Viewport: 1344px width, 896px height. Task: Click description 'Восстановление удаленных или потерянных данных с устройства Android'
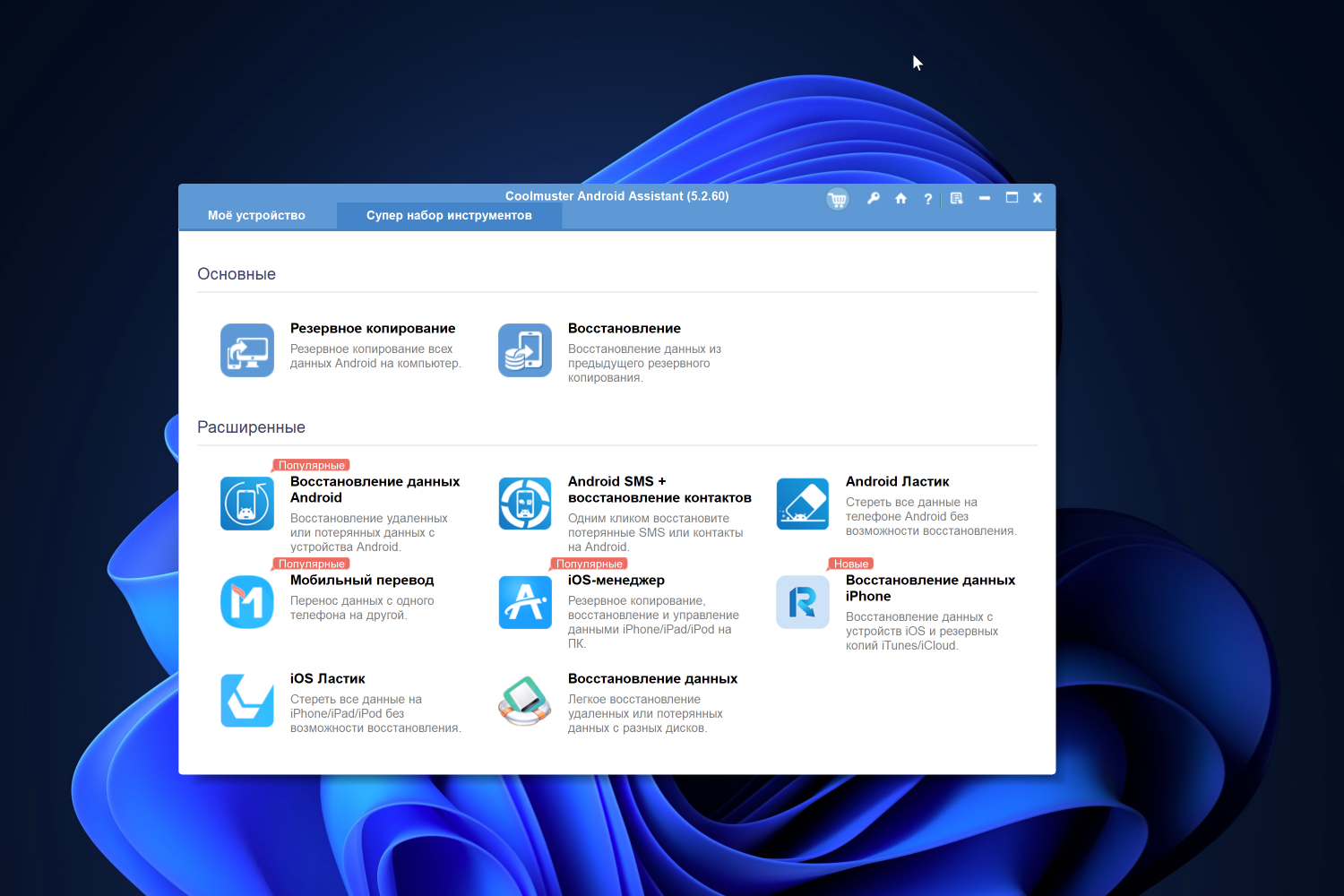click(x=369, y=532)
